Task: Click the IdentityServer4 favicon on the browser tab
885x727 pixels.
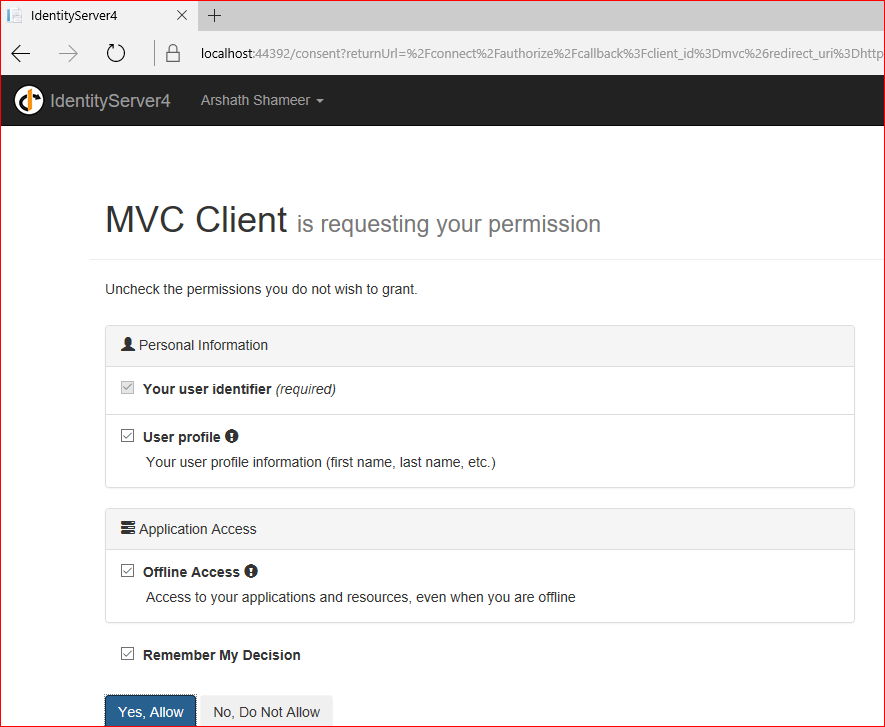Action: tap(15, 15)
